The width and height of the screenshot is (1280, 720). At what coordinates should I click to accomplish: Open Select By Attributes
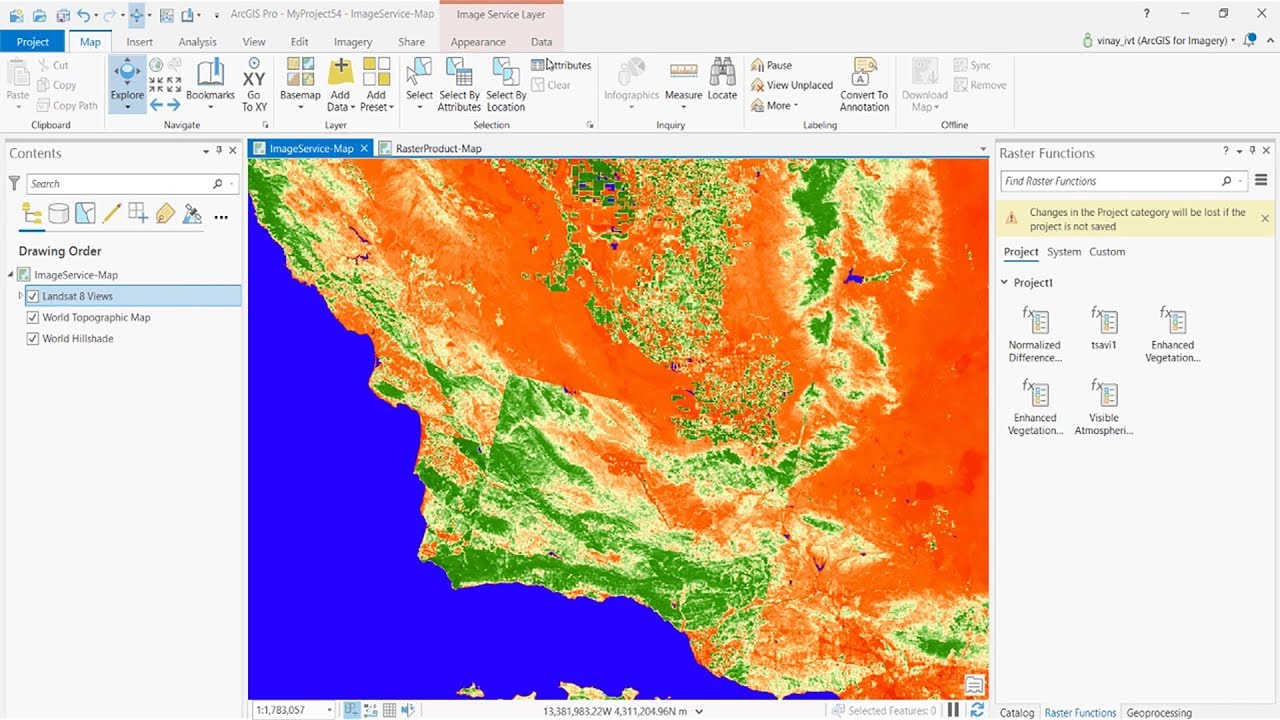coord(459,84)
